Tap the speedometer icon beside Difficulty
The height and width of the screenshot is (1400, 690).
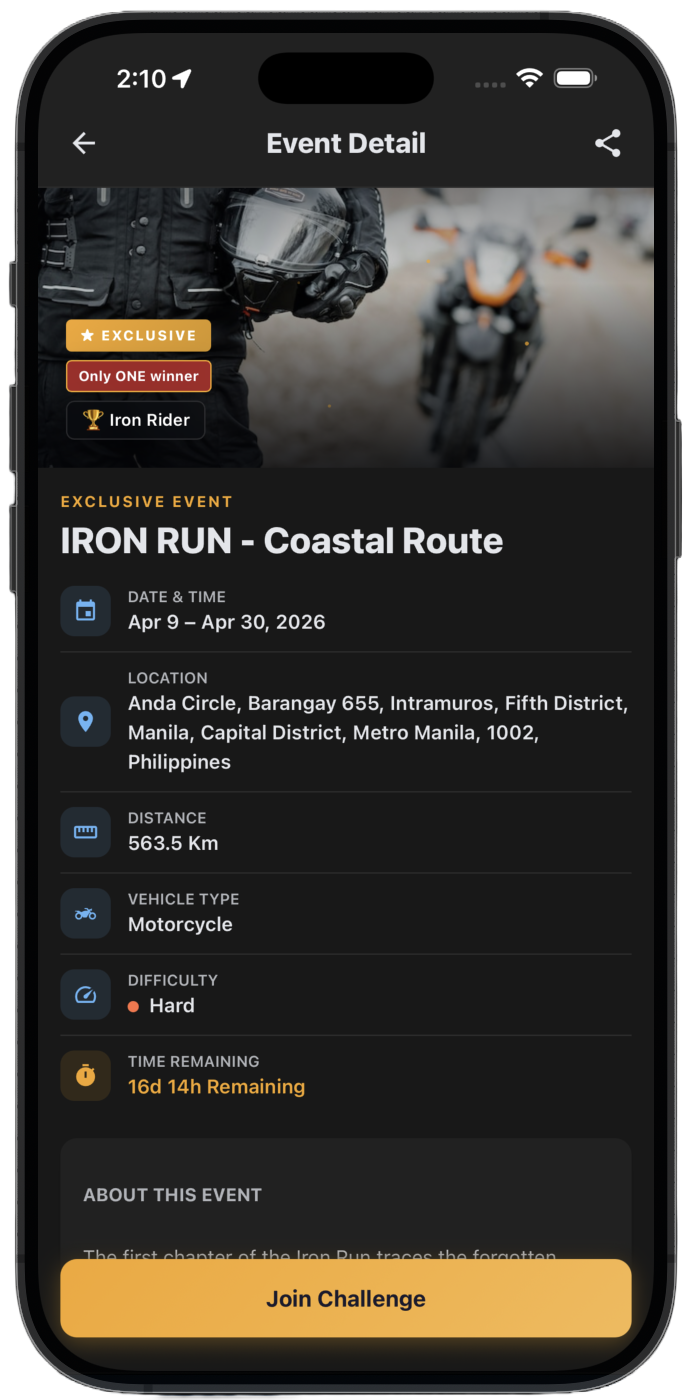click(x=85, y=994)
